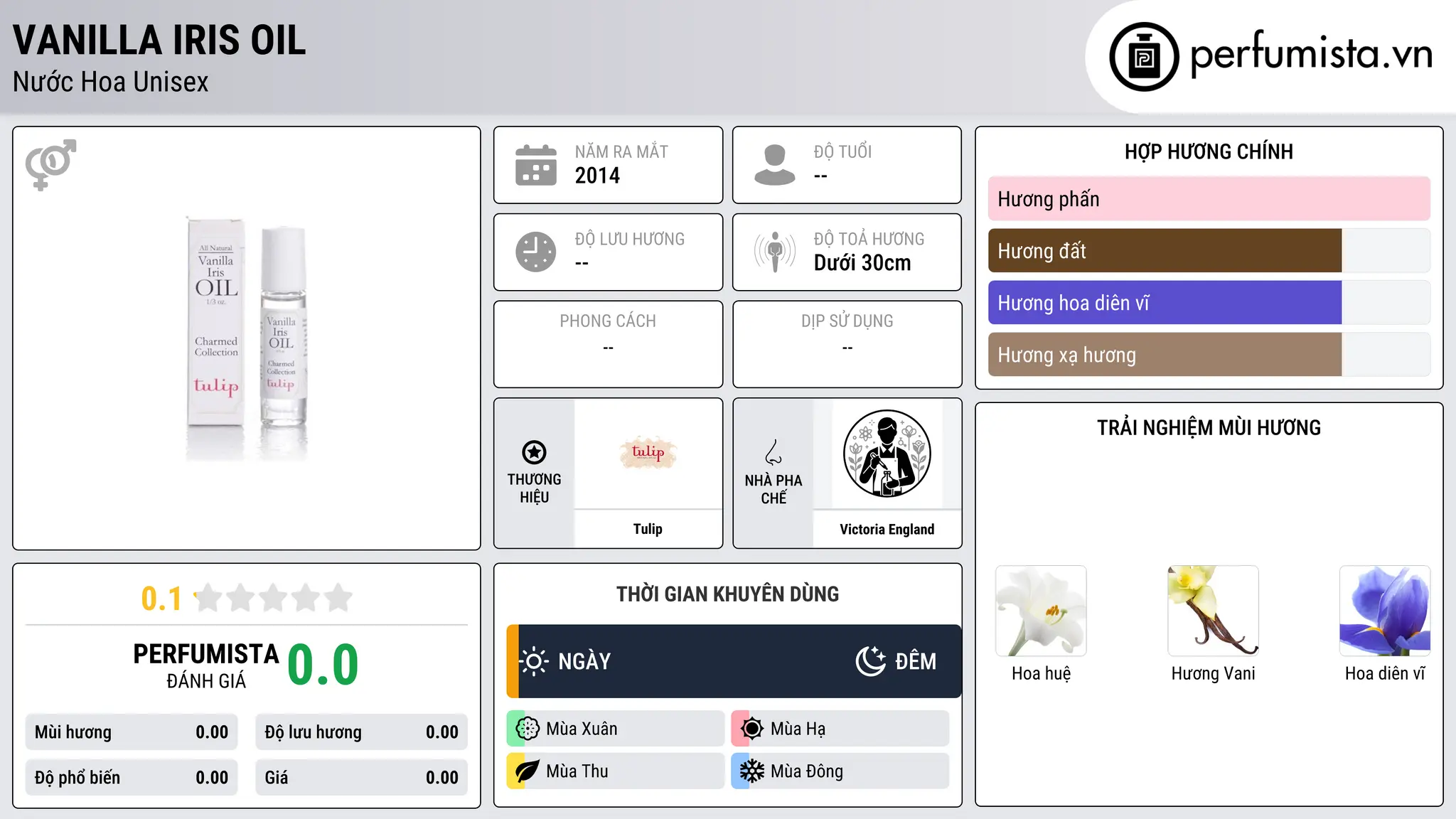Screen dimensions: 1456x819
Task: Click the person silhouette age icon
Action: pyautogui.click(x=775, y=165)
